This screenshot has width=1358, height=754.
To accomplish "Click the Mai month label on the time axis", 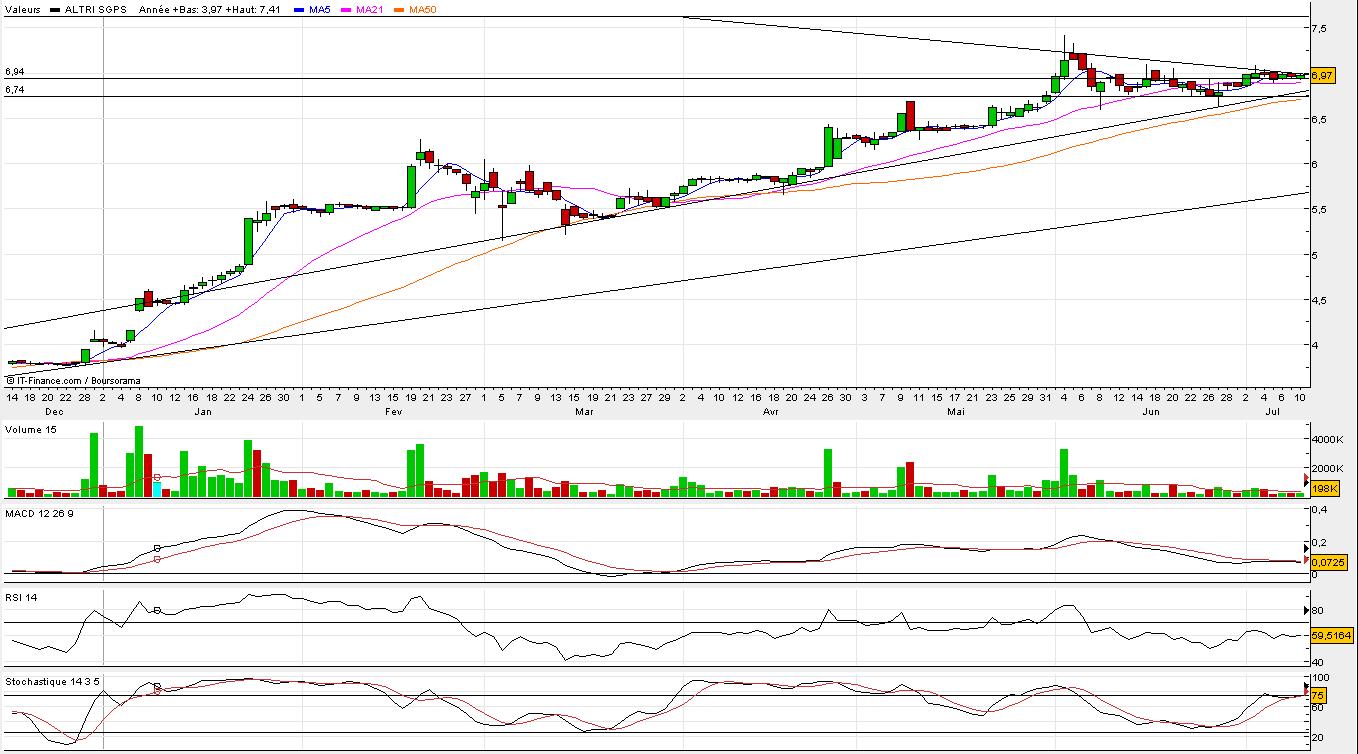I will tap(956, 411).
